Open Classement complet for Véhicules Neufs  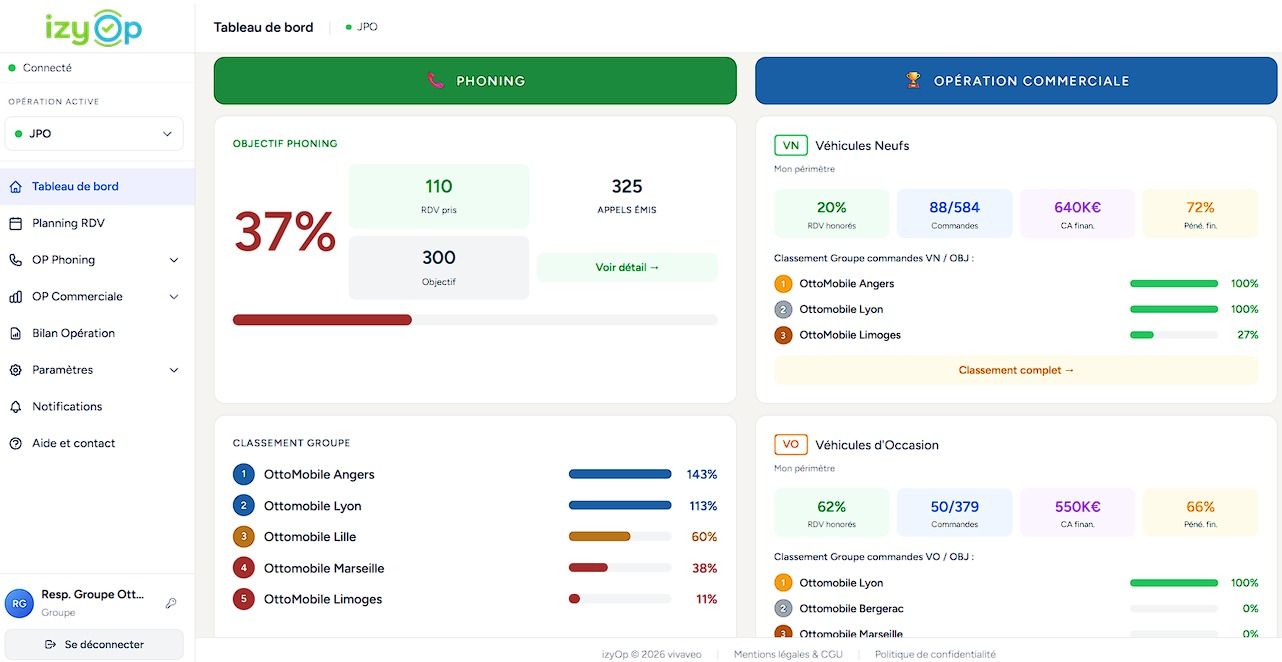[1016, 370]
